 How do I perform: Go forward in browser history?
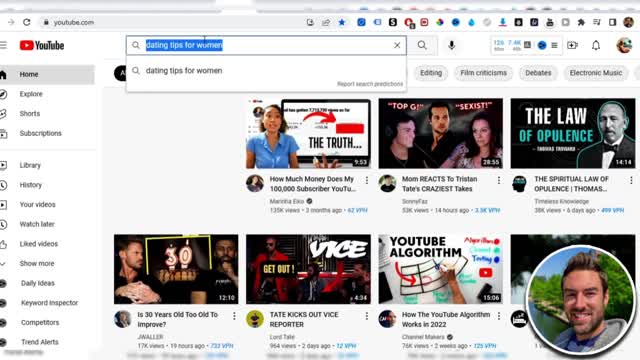click(x=11, y=22)
